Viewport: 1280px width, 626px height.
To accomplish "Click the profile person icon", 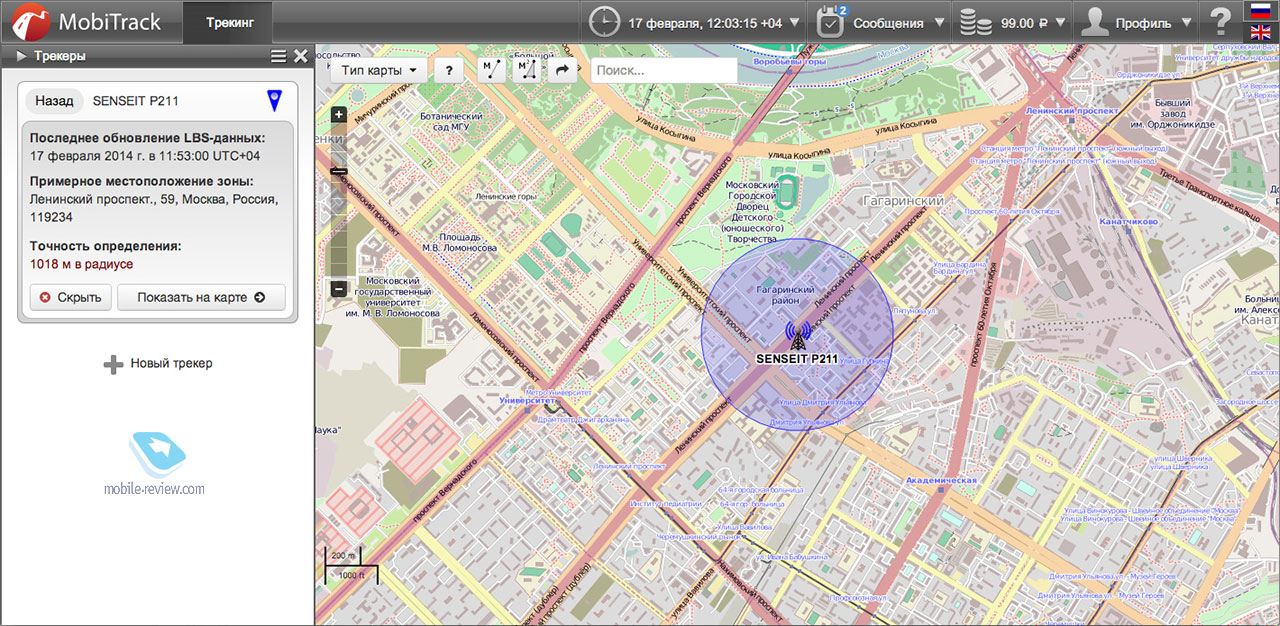I will 1096,22.
